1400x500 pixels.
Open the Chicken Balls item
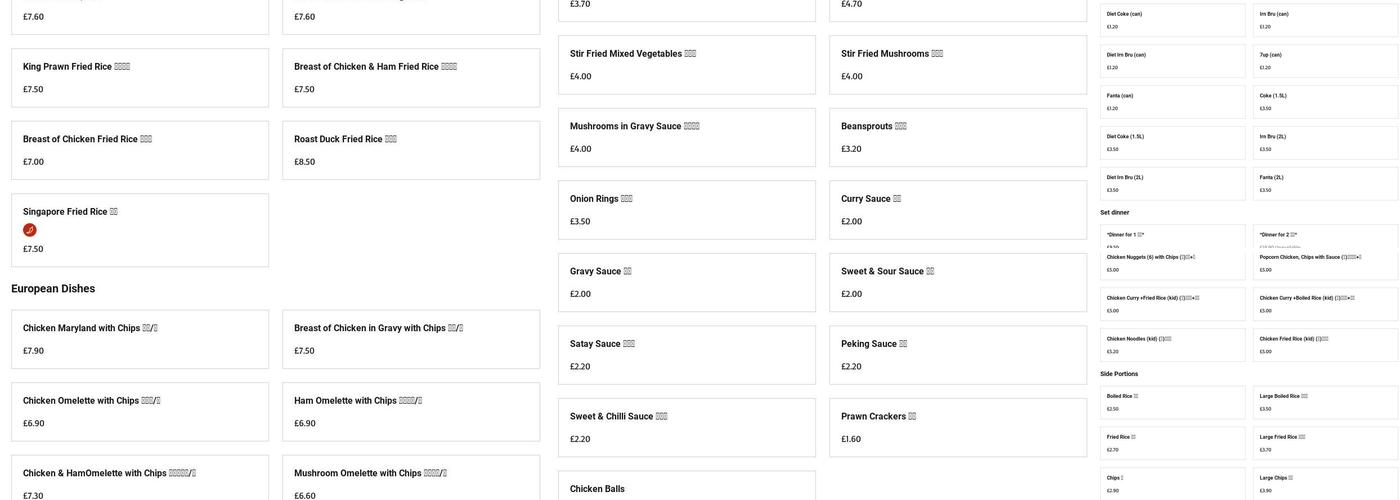(x=686, y=487)
